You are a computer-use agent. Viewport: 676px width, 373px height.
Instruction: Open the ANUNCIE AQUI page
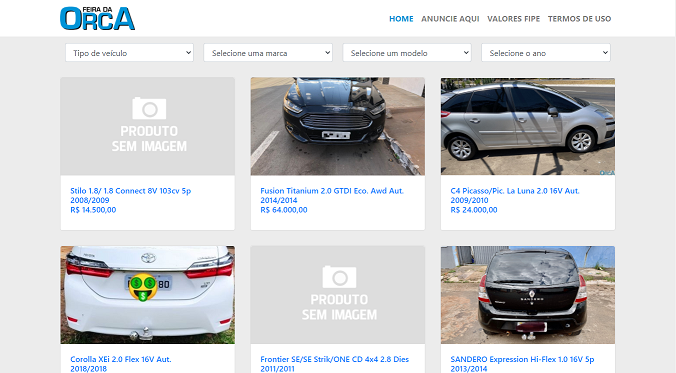tap(450, 19)
